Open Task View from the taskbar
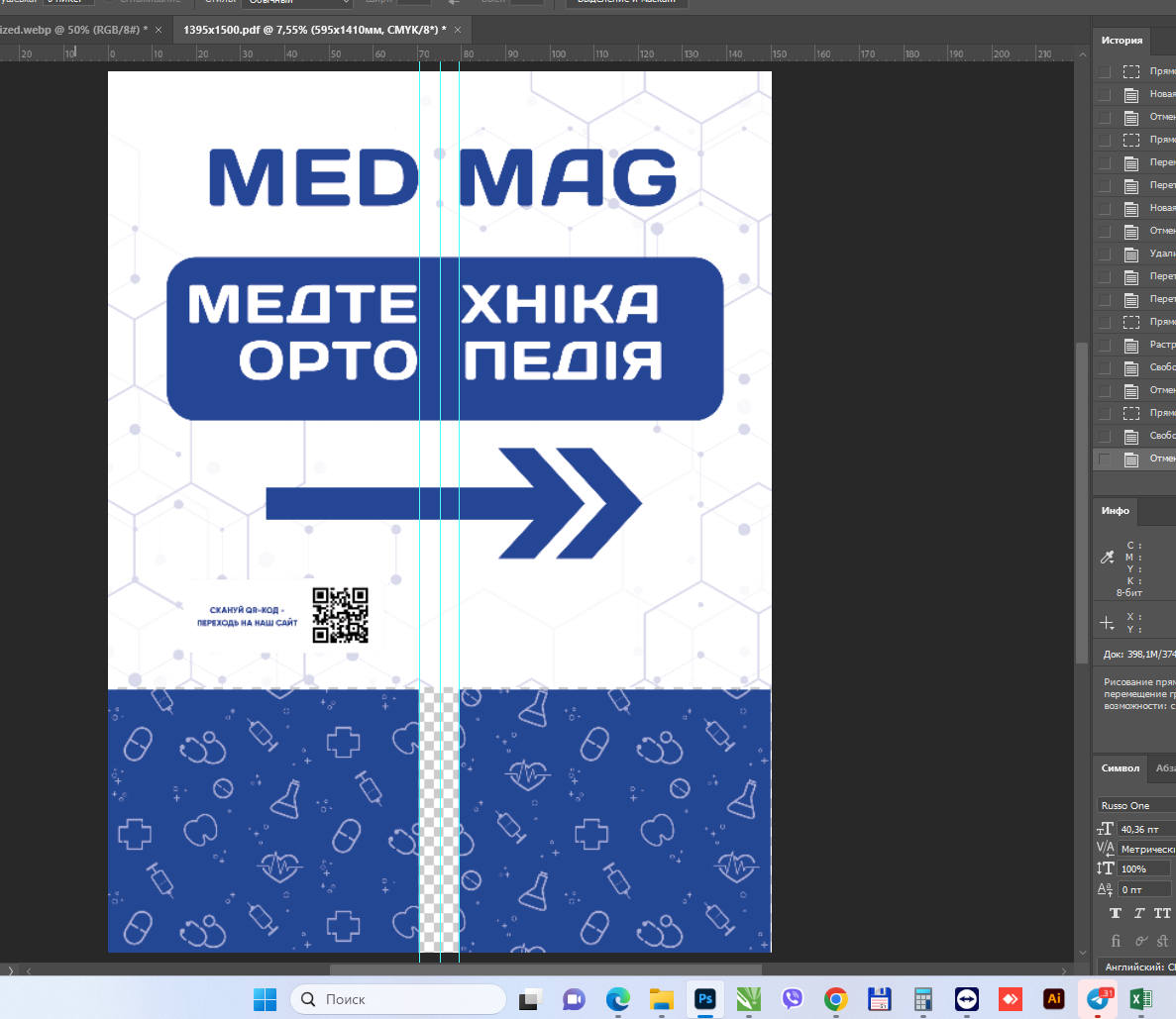 point(529,999)
